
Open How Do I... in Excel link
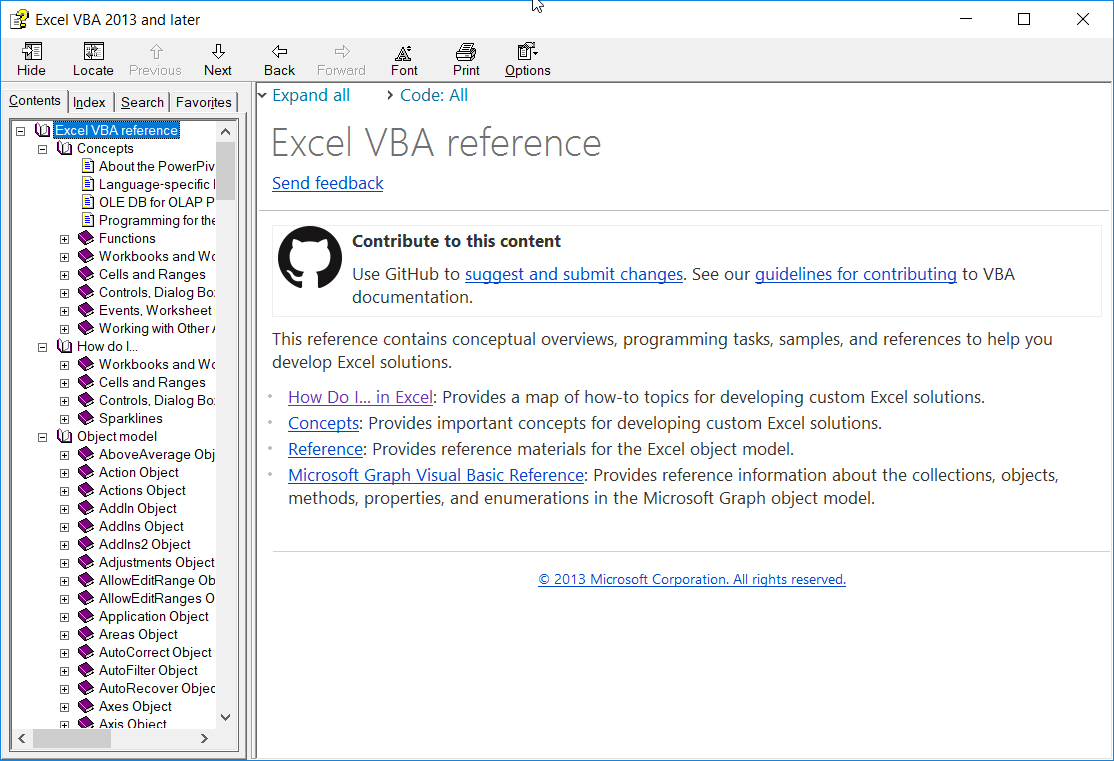point(360,397)
